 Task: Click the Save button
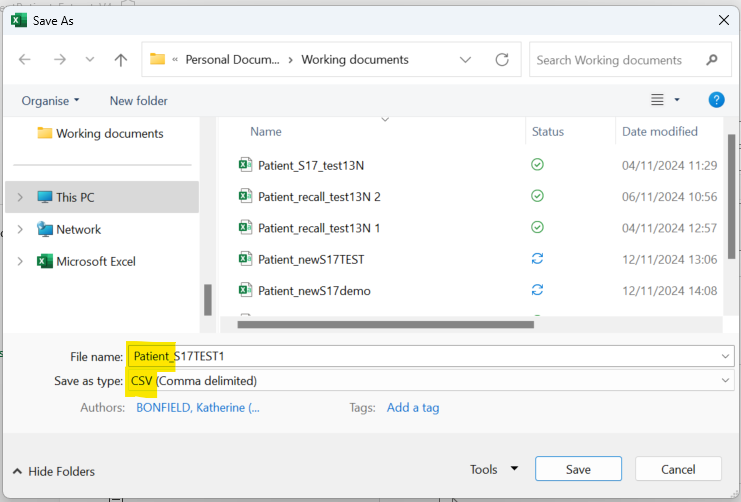click(578, 469)
